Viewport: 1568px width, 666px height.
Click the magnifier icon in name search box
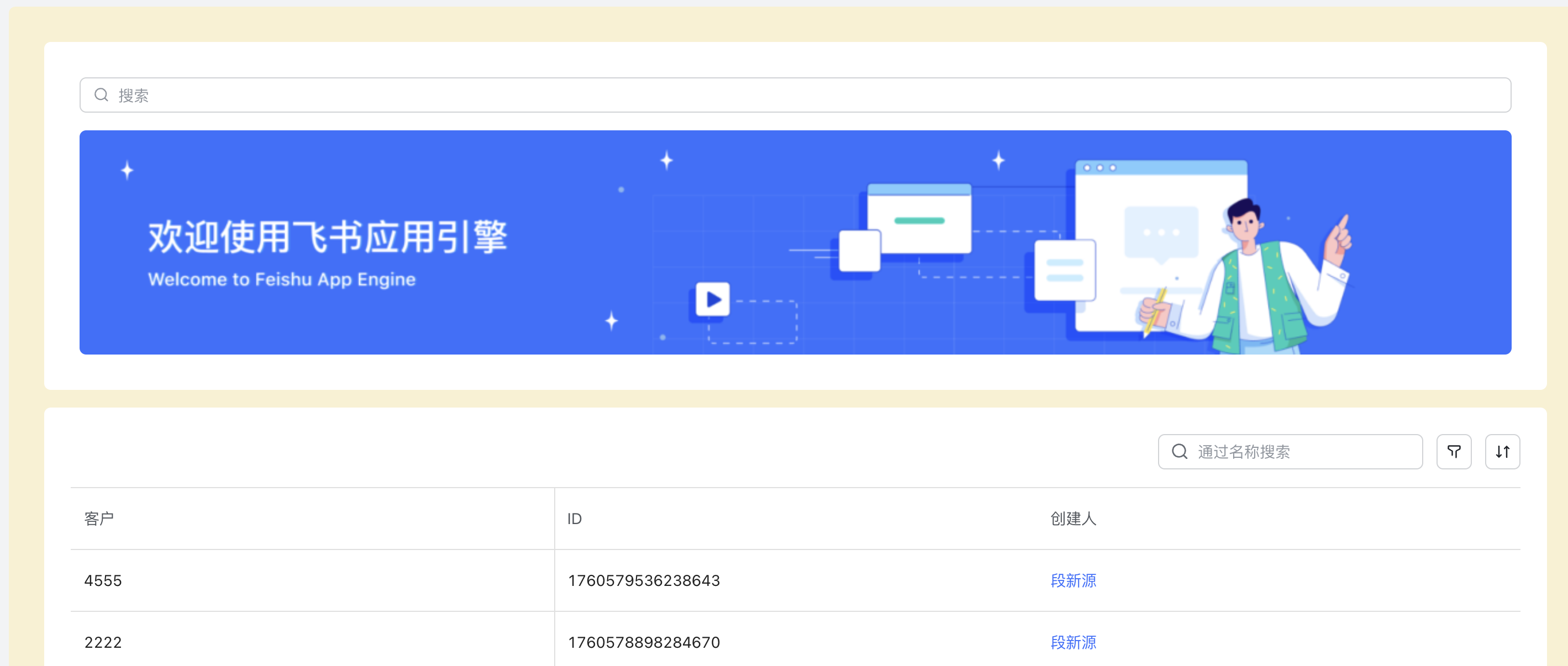[1180, 451]
